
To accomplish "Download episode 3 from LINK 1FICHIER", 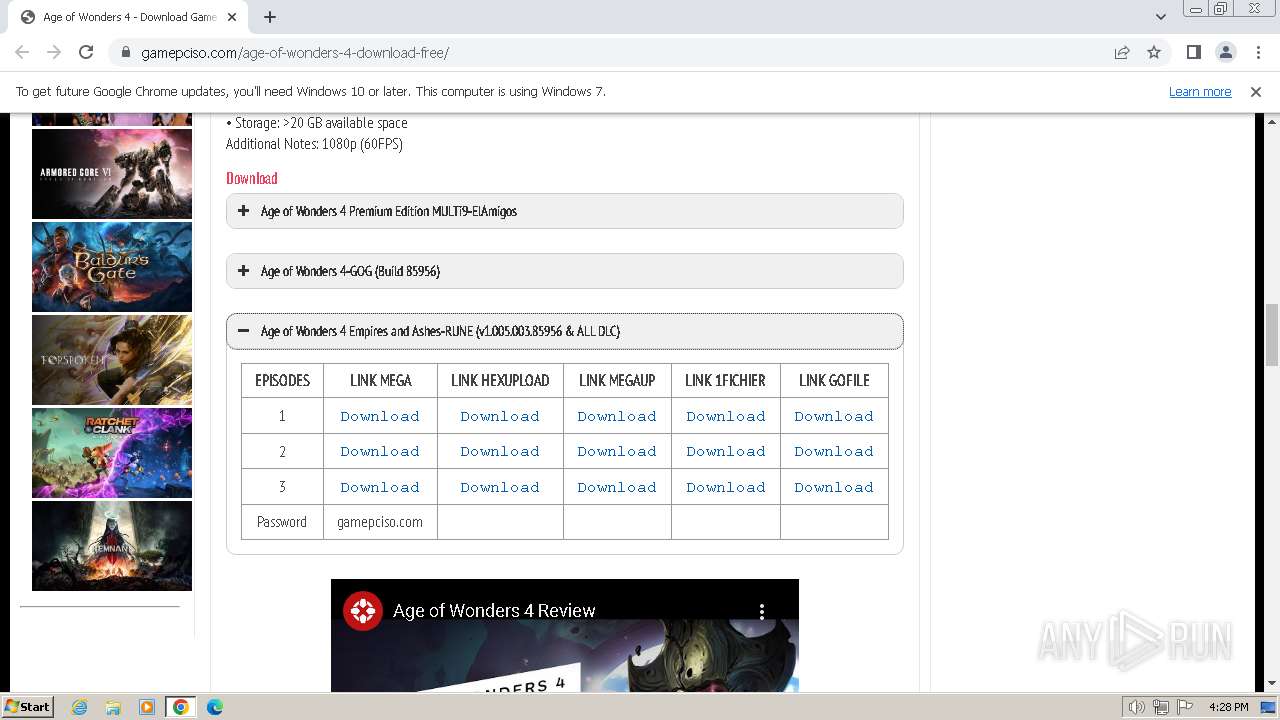I will (x=726, y=487).
